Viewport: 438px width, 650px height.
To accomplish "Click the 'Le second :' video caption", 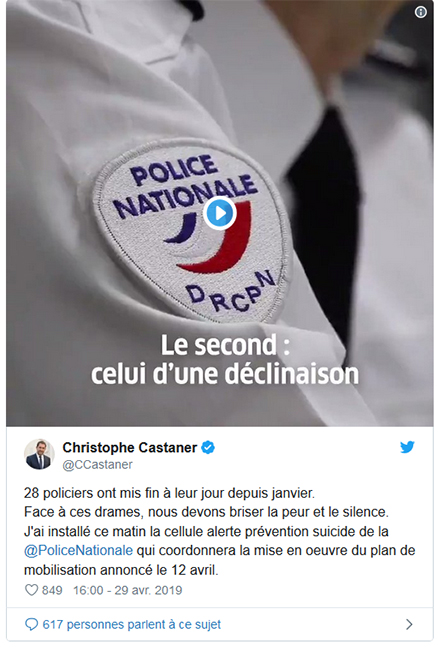I will tap(225, 345).
